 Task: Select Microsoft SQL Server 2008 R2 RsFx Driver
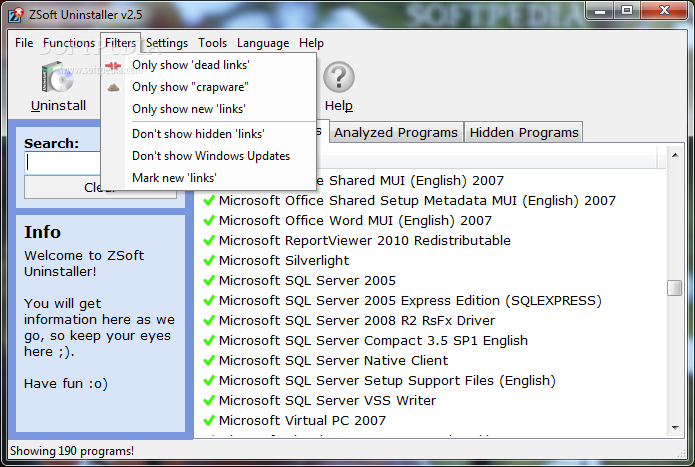click(357, 320)
